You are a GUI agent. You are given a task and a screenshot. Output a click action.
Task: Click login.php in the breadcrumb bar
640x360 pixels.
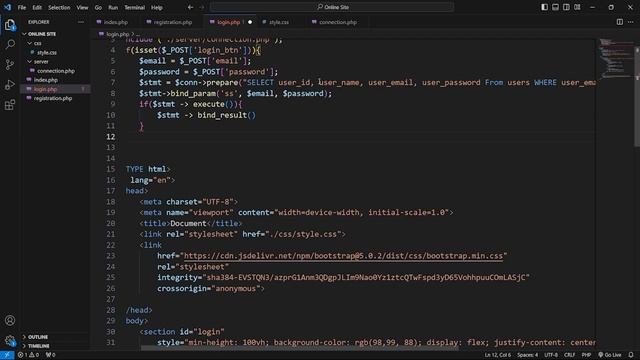tap(118, 34)
